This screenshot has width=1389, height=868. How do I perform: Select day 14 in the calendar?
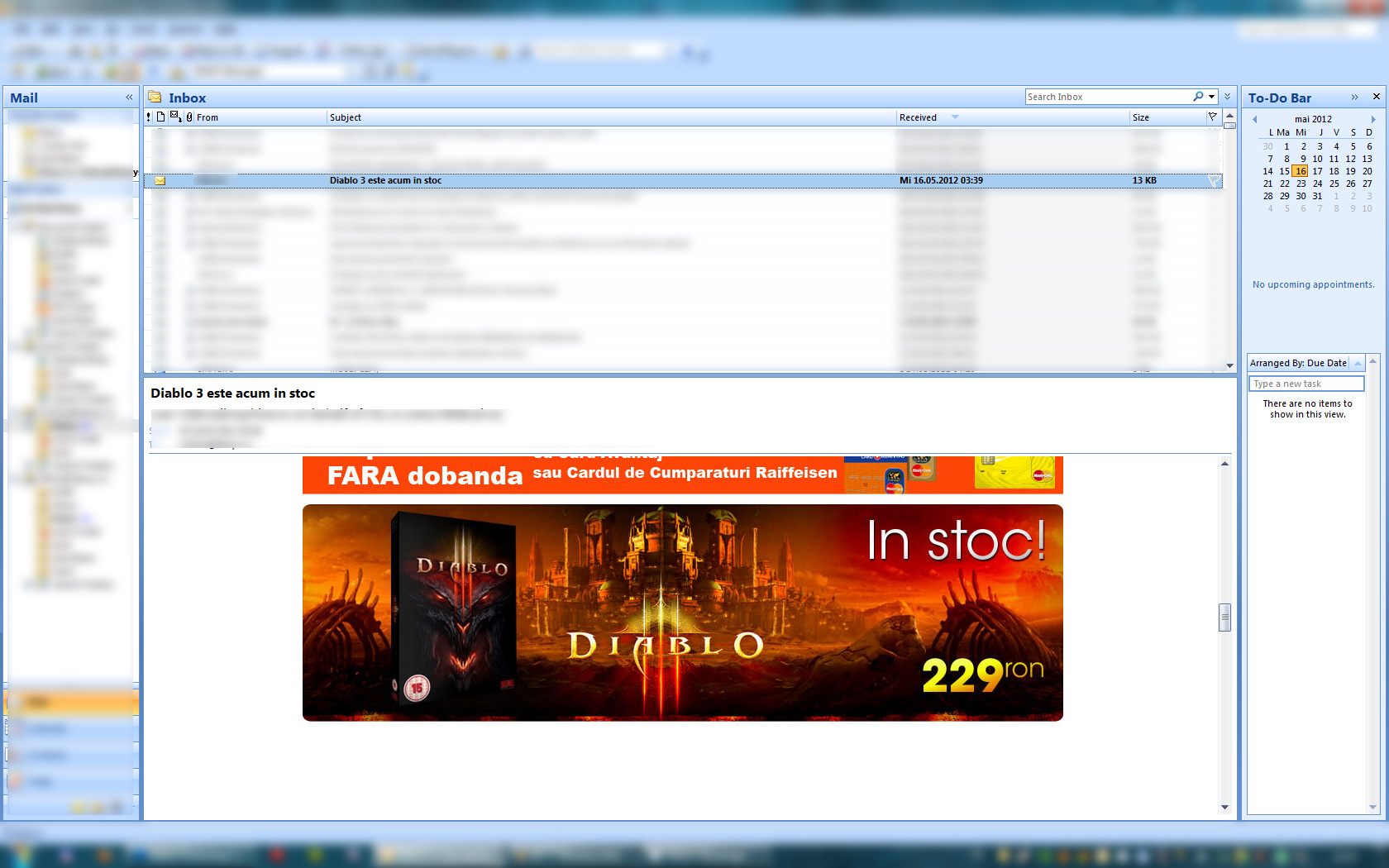[1267, 171]
